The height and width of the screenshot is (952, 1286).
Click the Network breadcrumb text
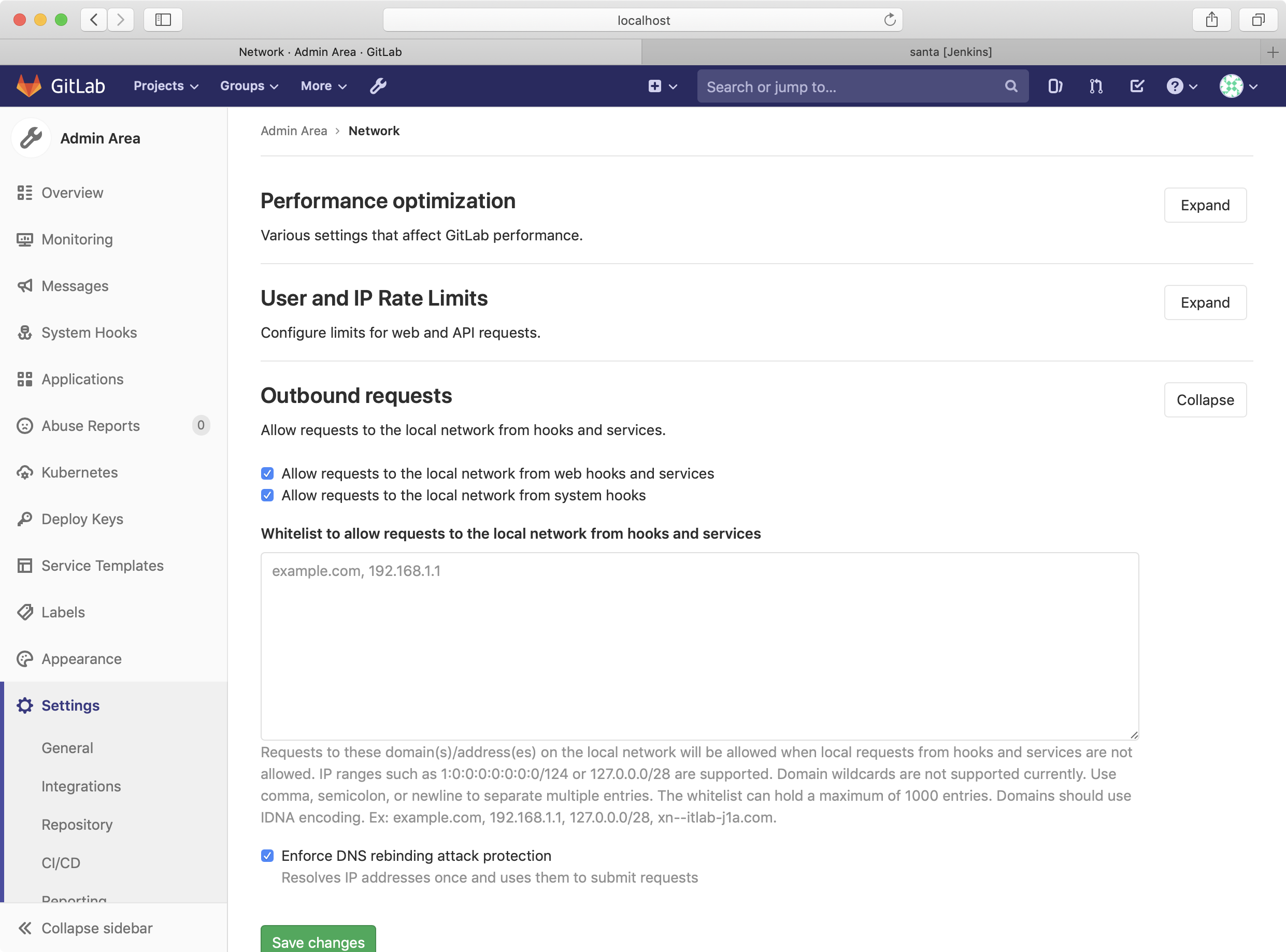pos(374,131)
